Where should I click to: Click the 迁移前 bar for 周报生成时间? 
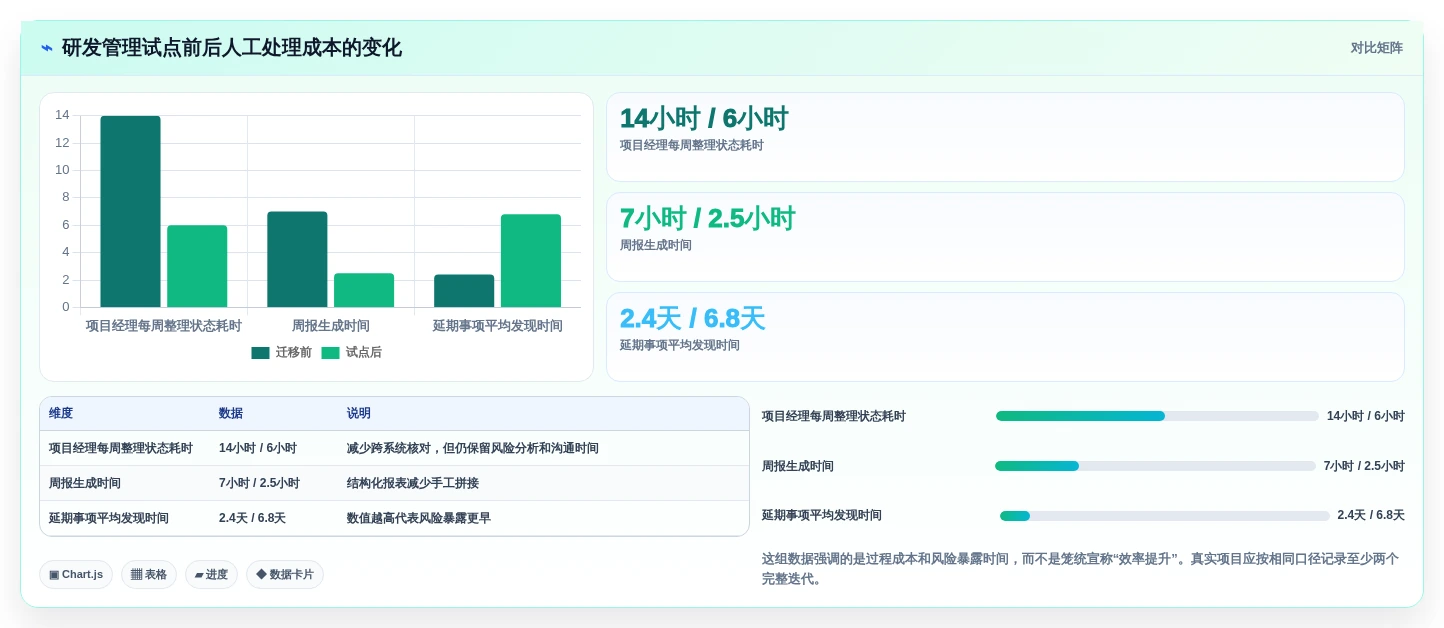click(297, 259)
